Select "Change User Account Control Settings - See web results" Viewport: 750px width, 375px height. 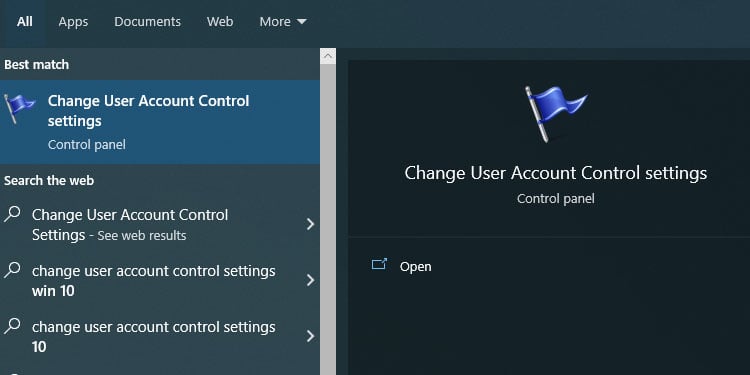[x=160, y=224]
